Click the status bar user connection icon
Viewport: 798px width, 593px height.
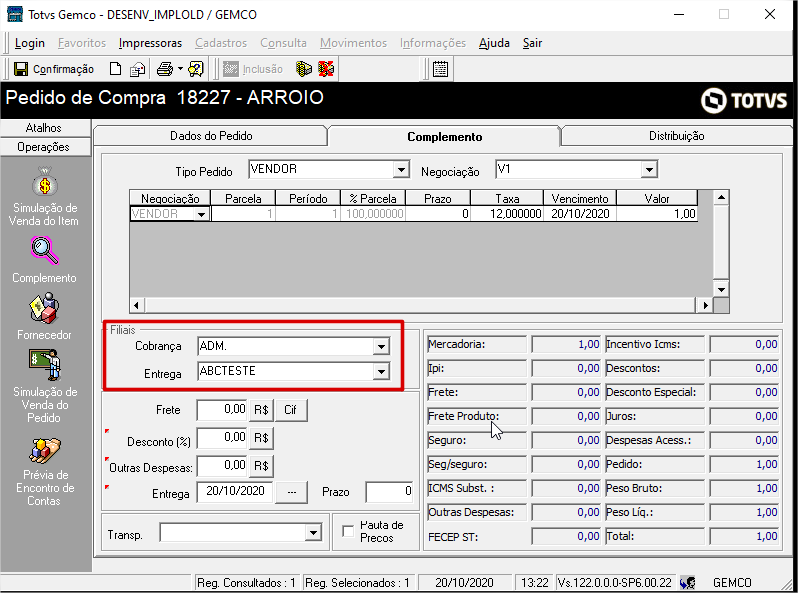coord(688,582)
